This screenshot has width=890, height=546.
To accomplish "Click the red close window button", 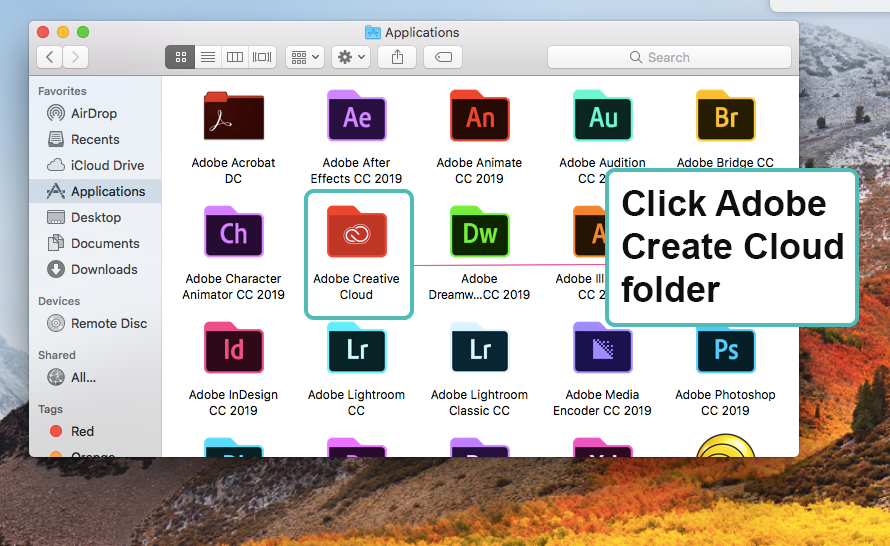I will pyautogui.click(x=43, y=32).
